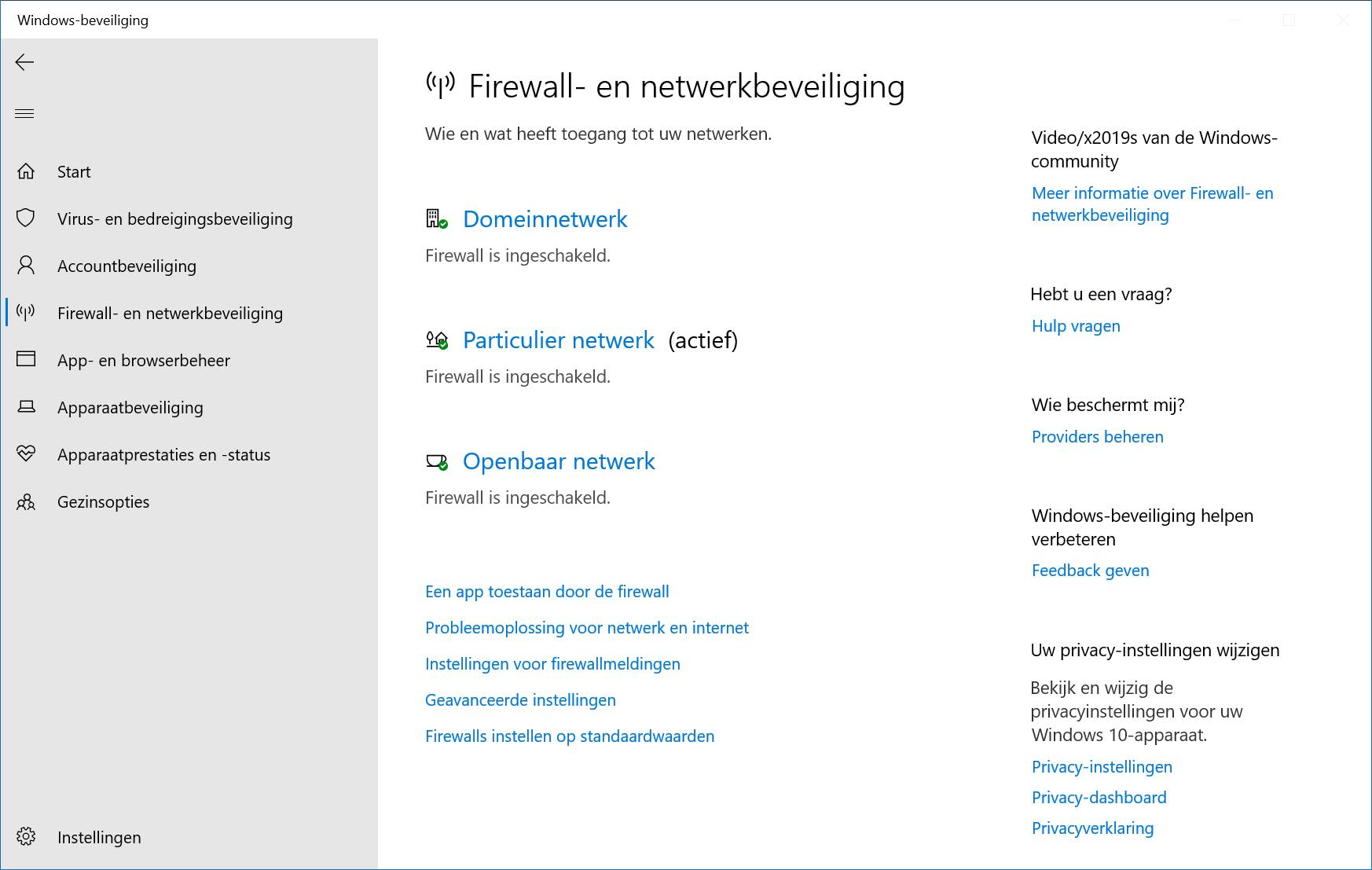The height and width of the screenshot is (870, 1372).
Task: Click the Instellingen gear icon
Action: [x=26, y=837]
